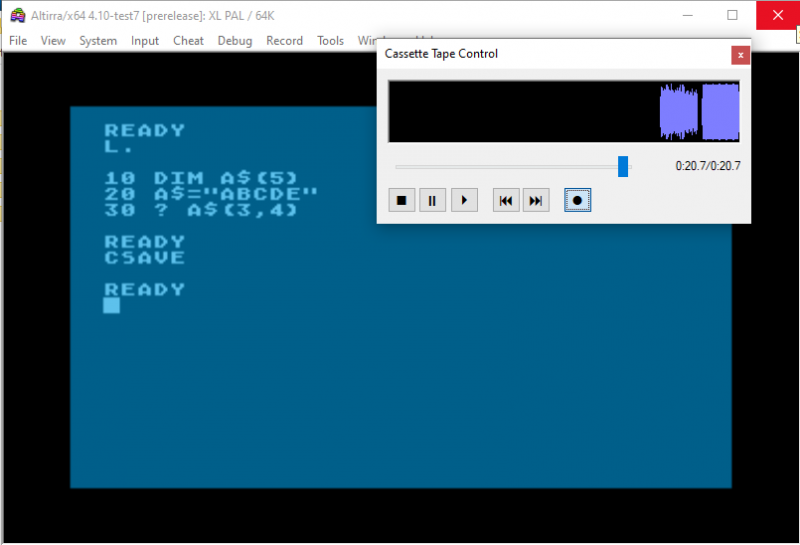Open the Input menu
The image size is (800, 545).
pyautogui.click(x=145, y=41)
